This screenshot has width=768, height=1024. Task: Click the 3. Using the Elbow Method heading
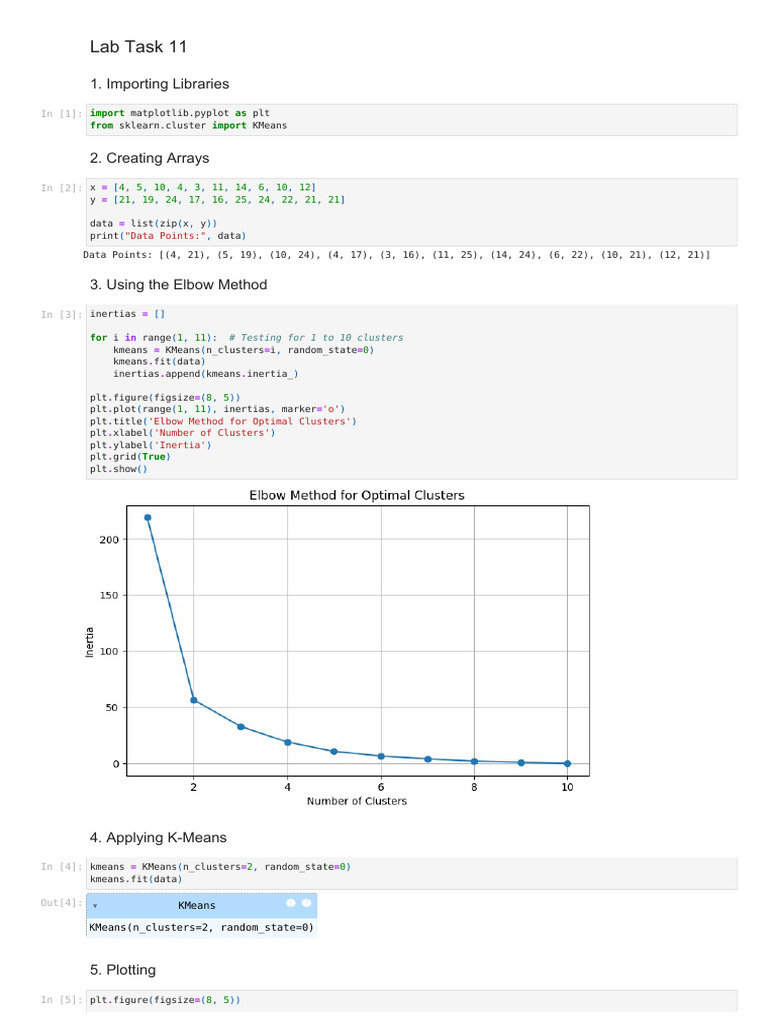point(178,285)
